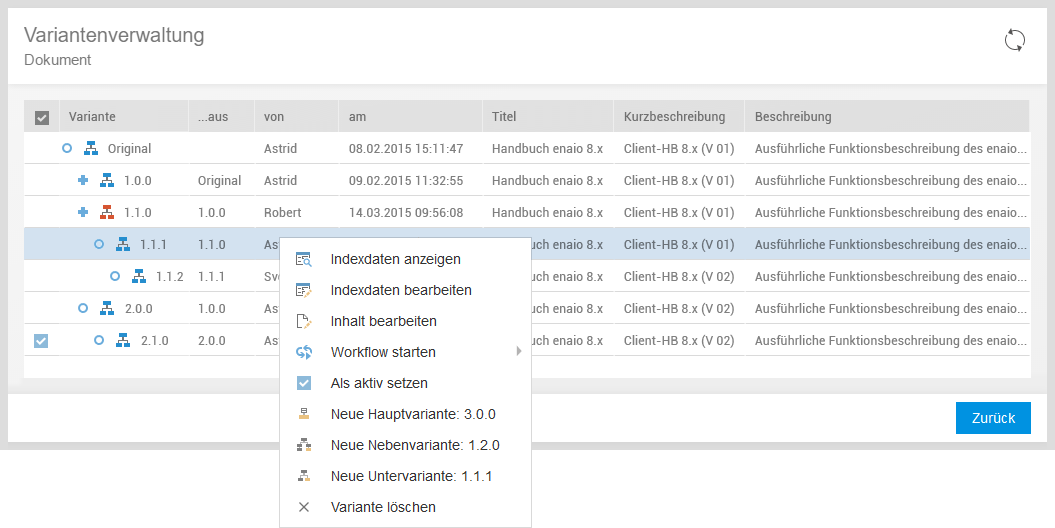This screenshot has width=1055, height=528.
Task: Click the 'Inhalt bearbeiten' document icon
Action: tap(305, 321)
